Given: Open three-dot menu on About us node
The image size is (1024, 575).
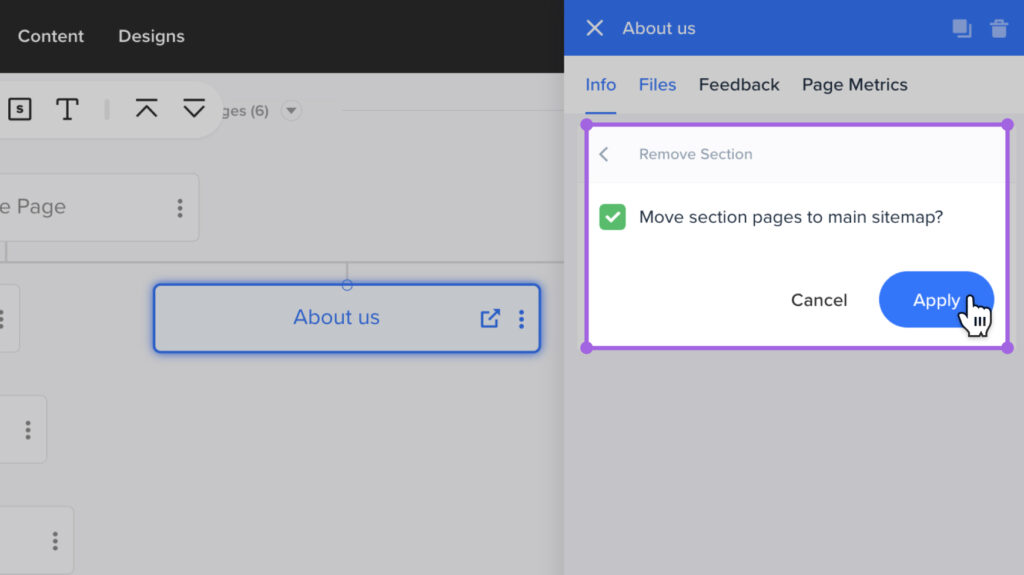Looking at the screenshot, I should pyautogui.click(x=521, y=318).
